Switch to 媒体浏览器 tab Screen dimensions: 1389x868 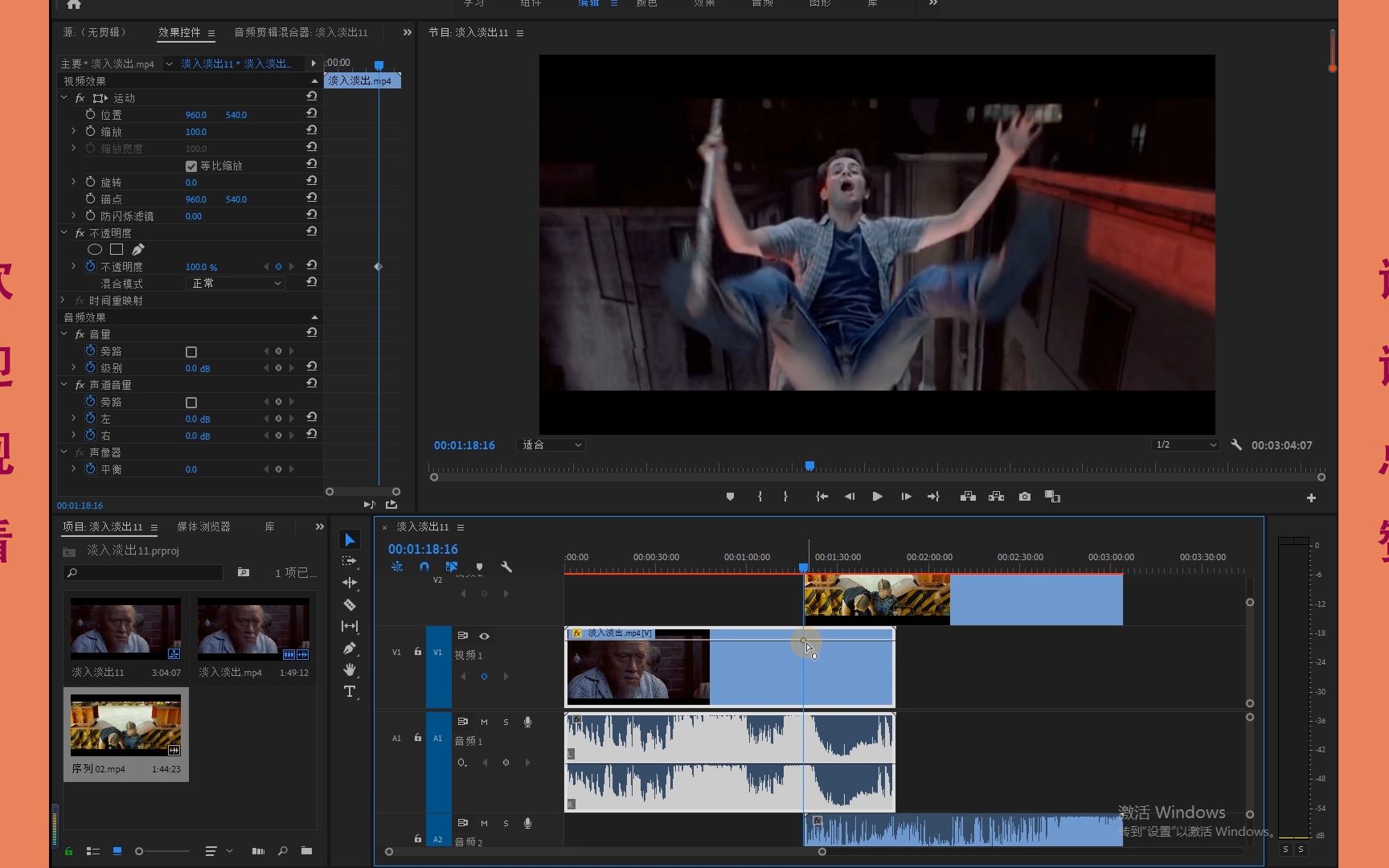(203, 526)
